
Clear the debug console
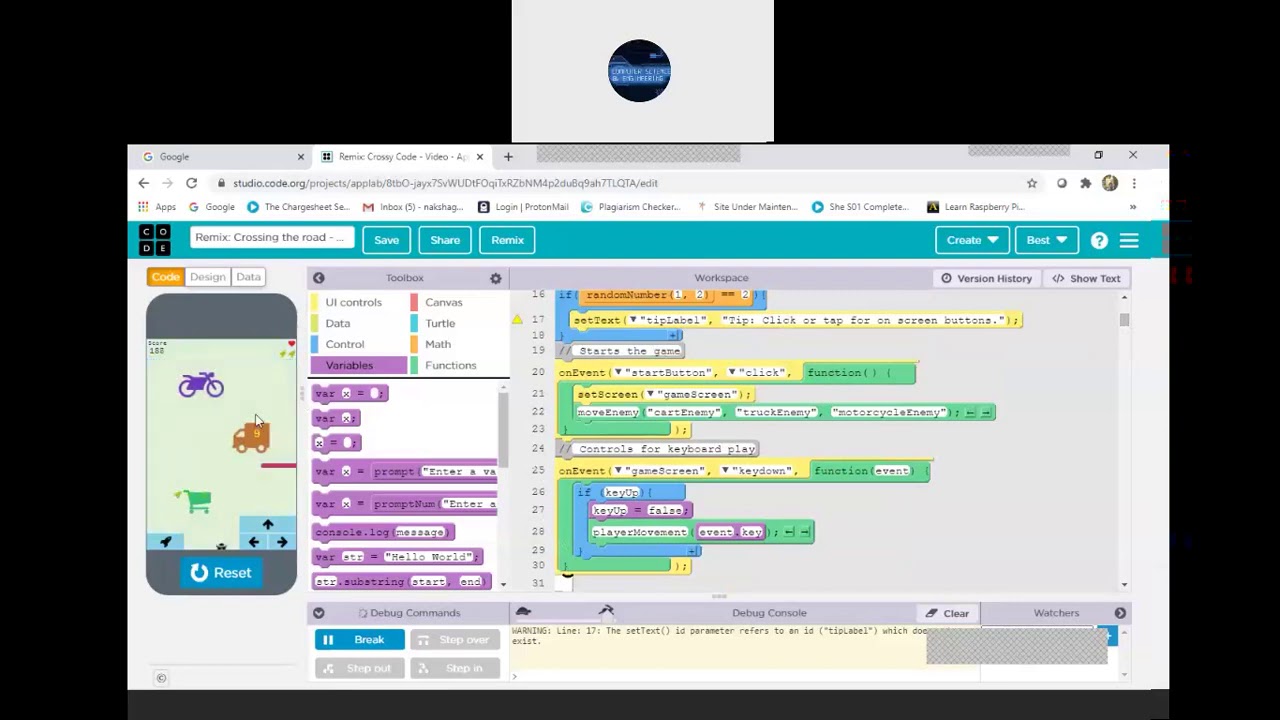(947, 613)
